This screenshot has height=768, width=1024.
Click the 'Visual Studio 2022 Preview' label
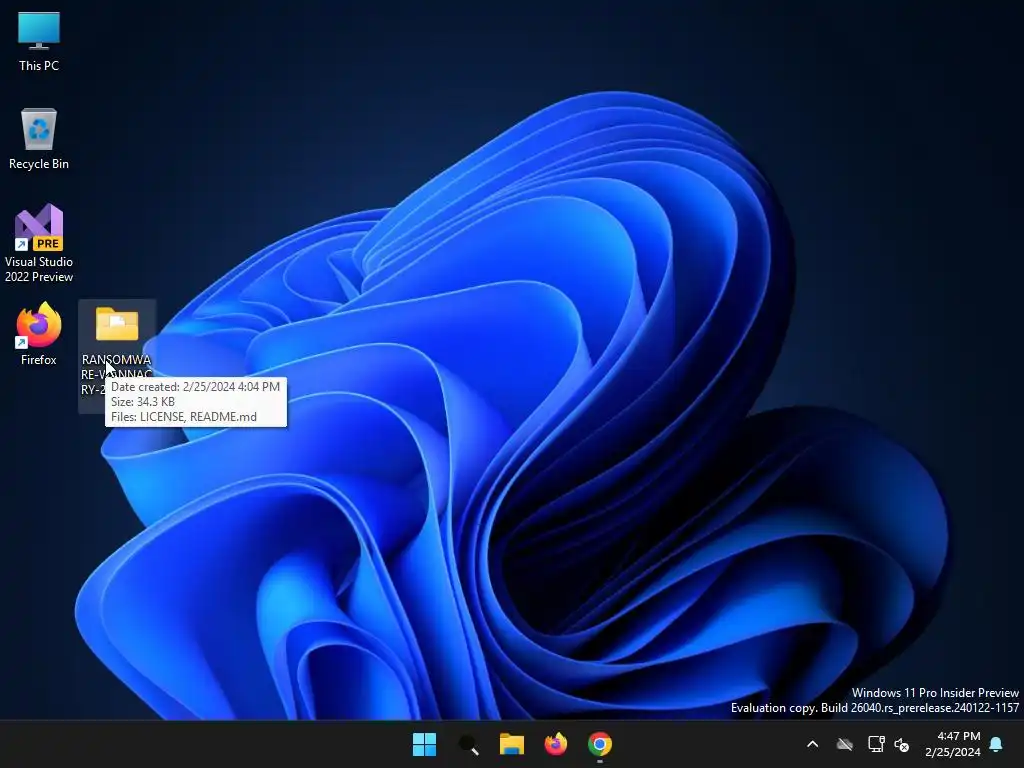(x=39, y=269)
